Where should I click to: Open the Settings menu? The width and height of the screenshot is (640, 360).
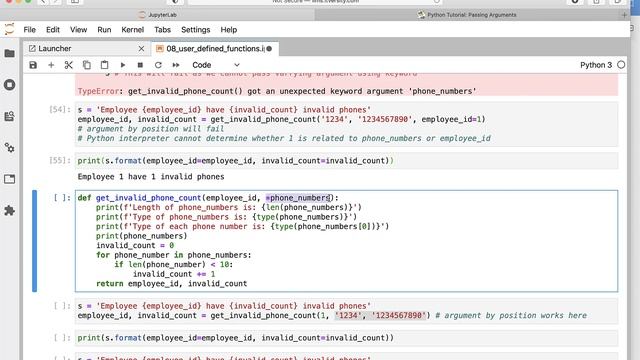coord(196,30)
